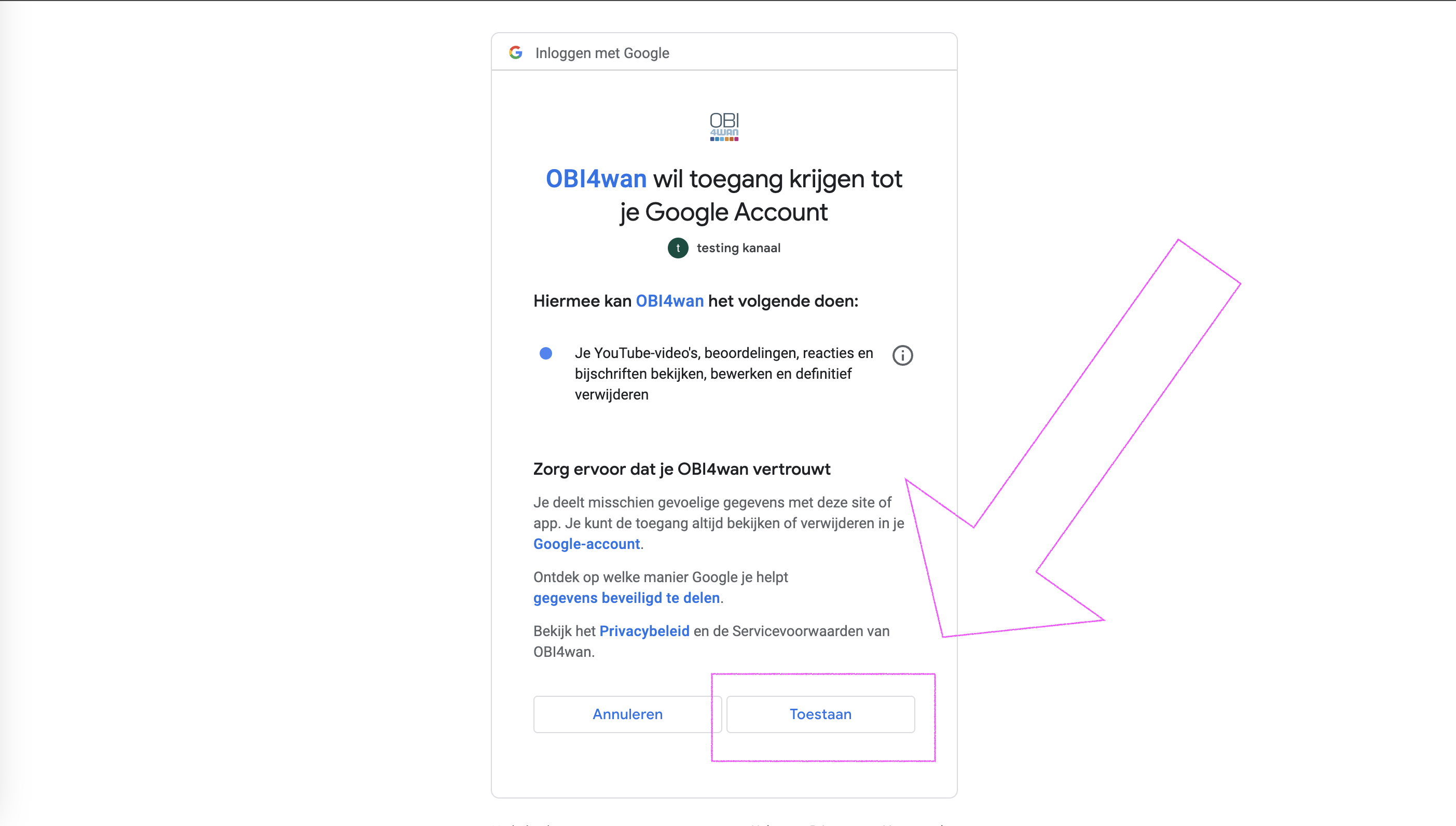Allow access with the Toestaan button

point(820,714)
